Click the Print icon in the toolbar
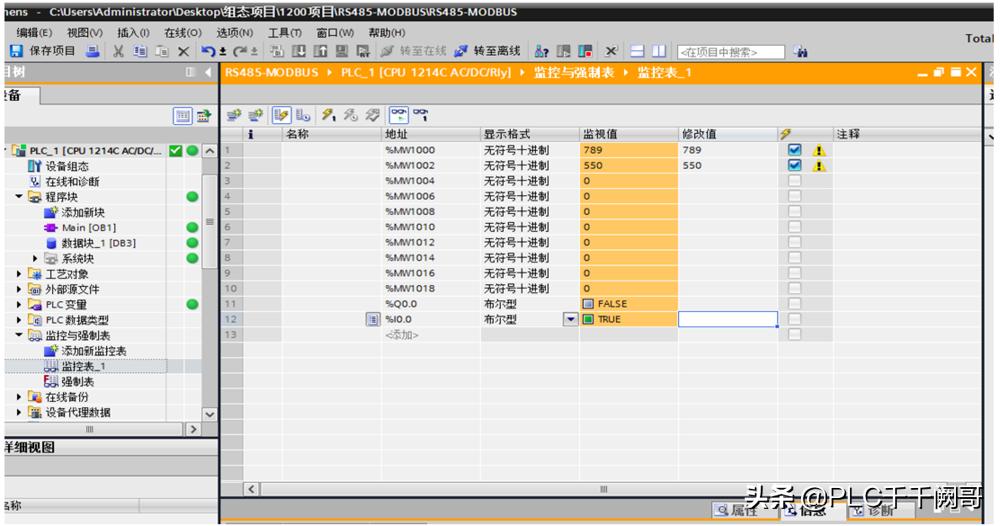 (x=92, y=51)
